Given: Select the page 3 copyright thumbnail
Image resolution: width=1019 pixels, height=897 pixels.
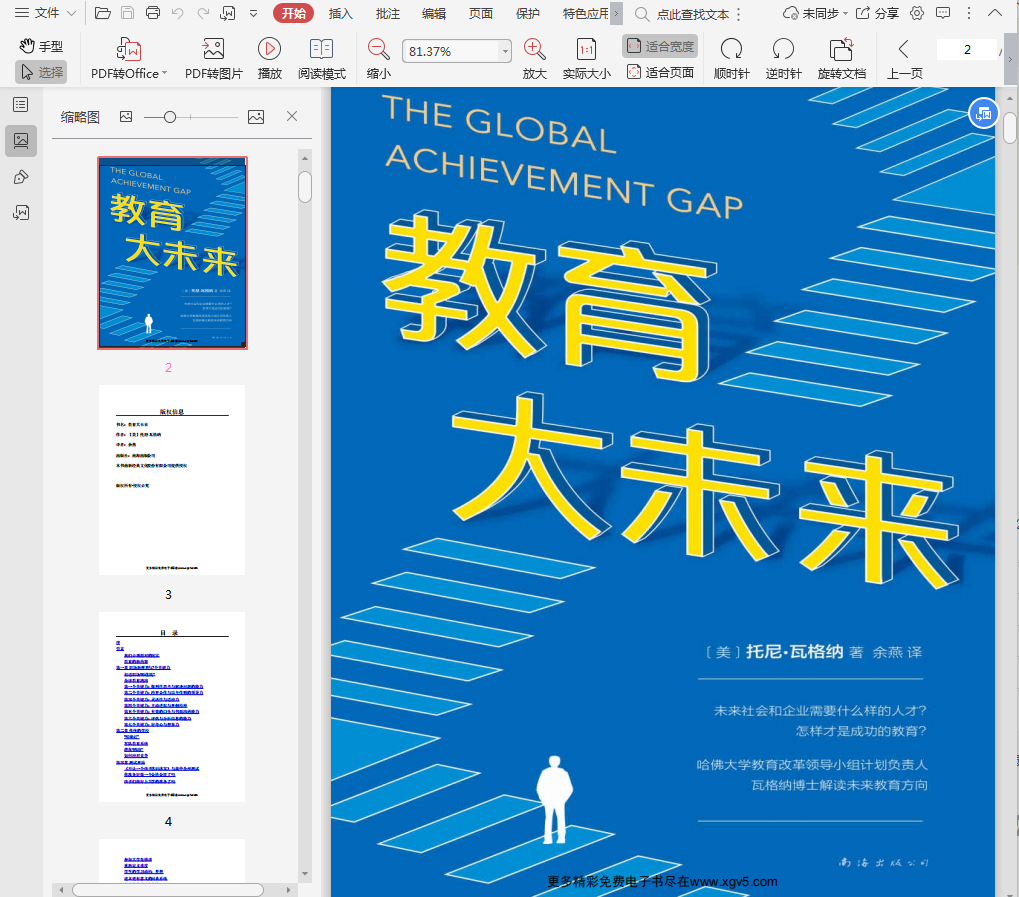Looking at the screenshot, I should coord(172,480).
